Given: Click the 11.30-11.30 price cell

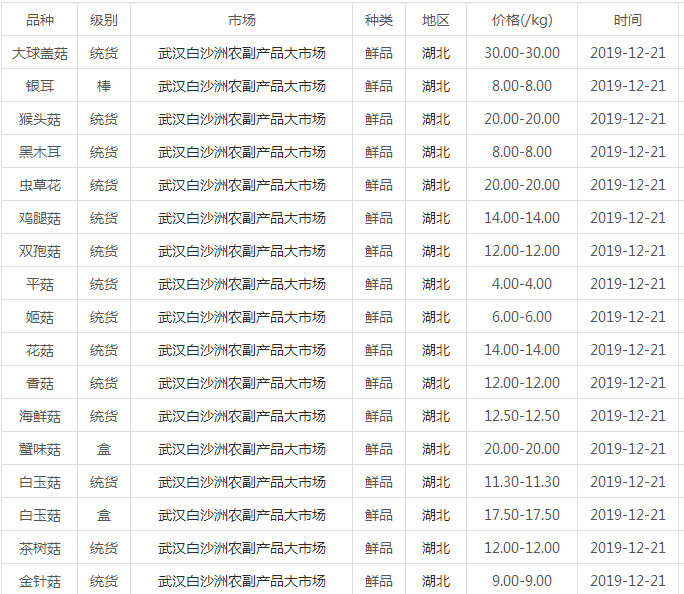Looking at the screenshot, I should [522, 482].
